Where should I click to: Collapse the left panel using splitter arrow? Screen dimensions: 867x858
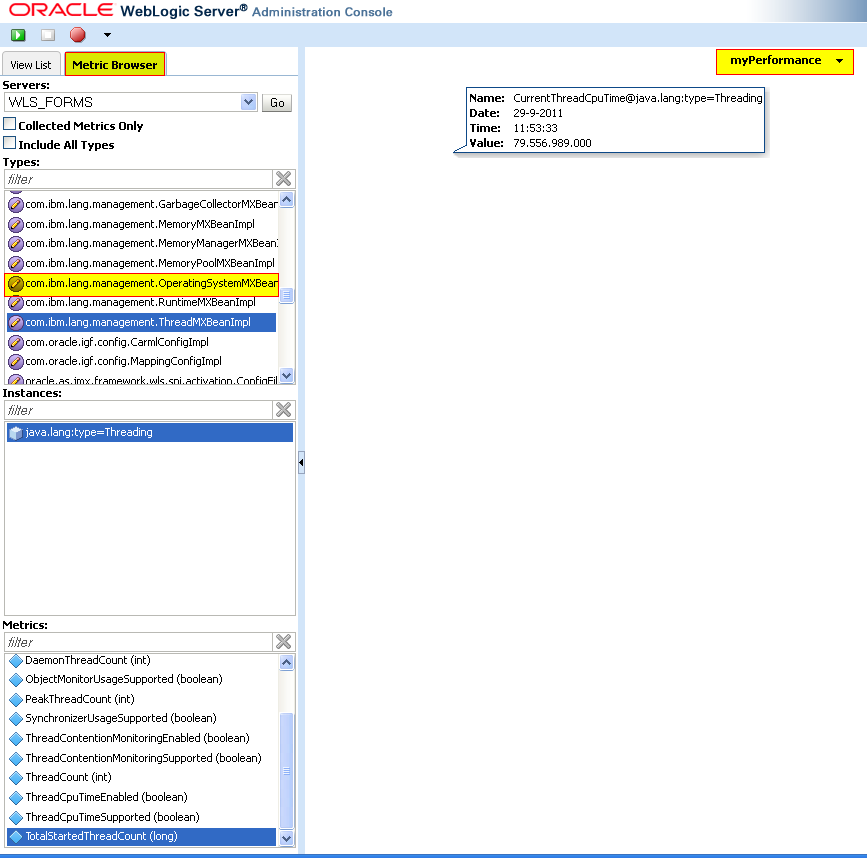[x=301, y=462]
